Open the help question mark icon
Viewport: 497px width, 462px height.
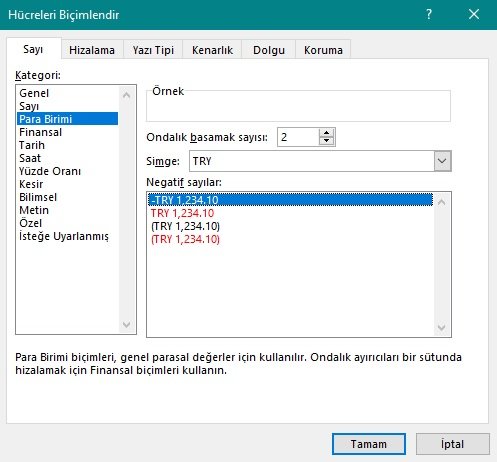click(429, 14)
